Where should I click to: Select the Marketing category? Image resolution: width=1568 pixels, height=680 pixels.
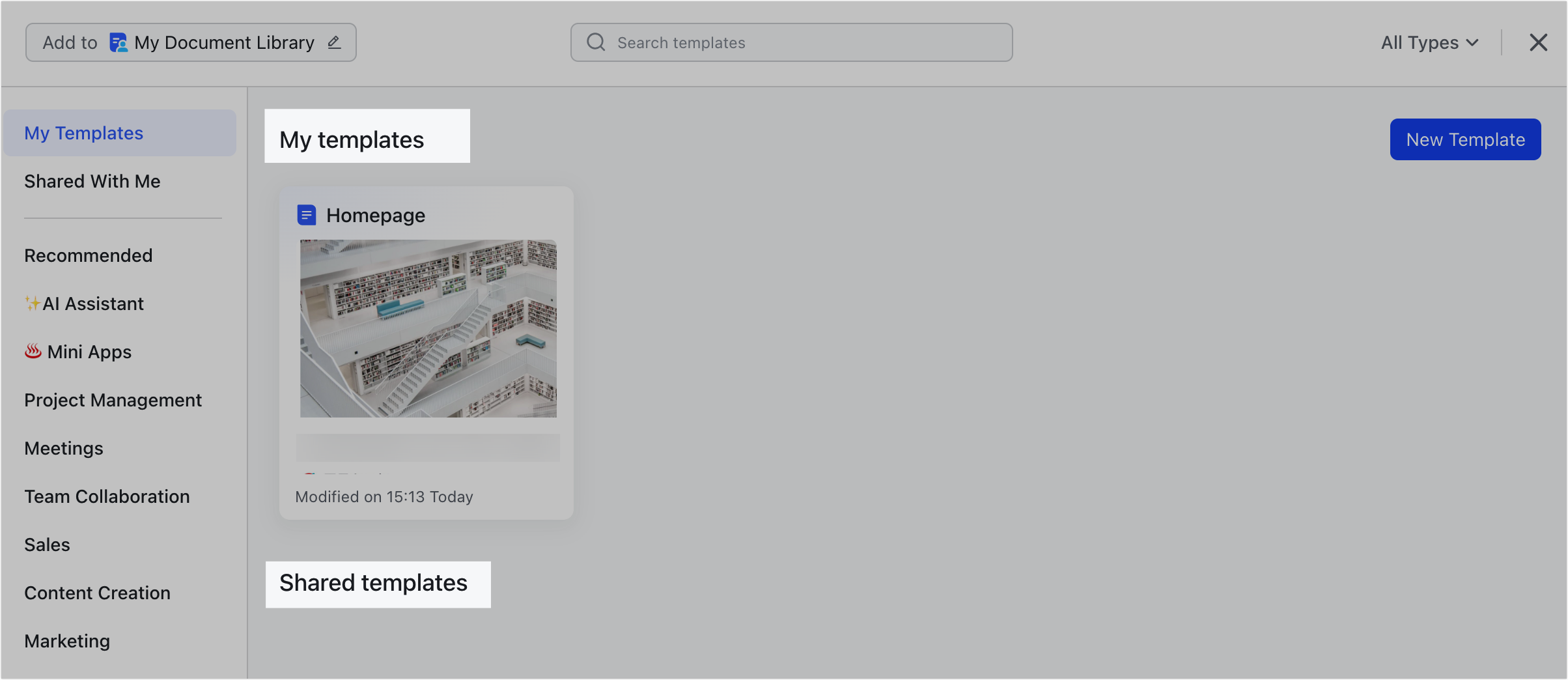click(66, 641)
